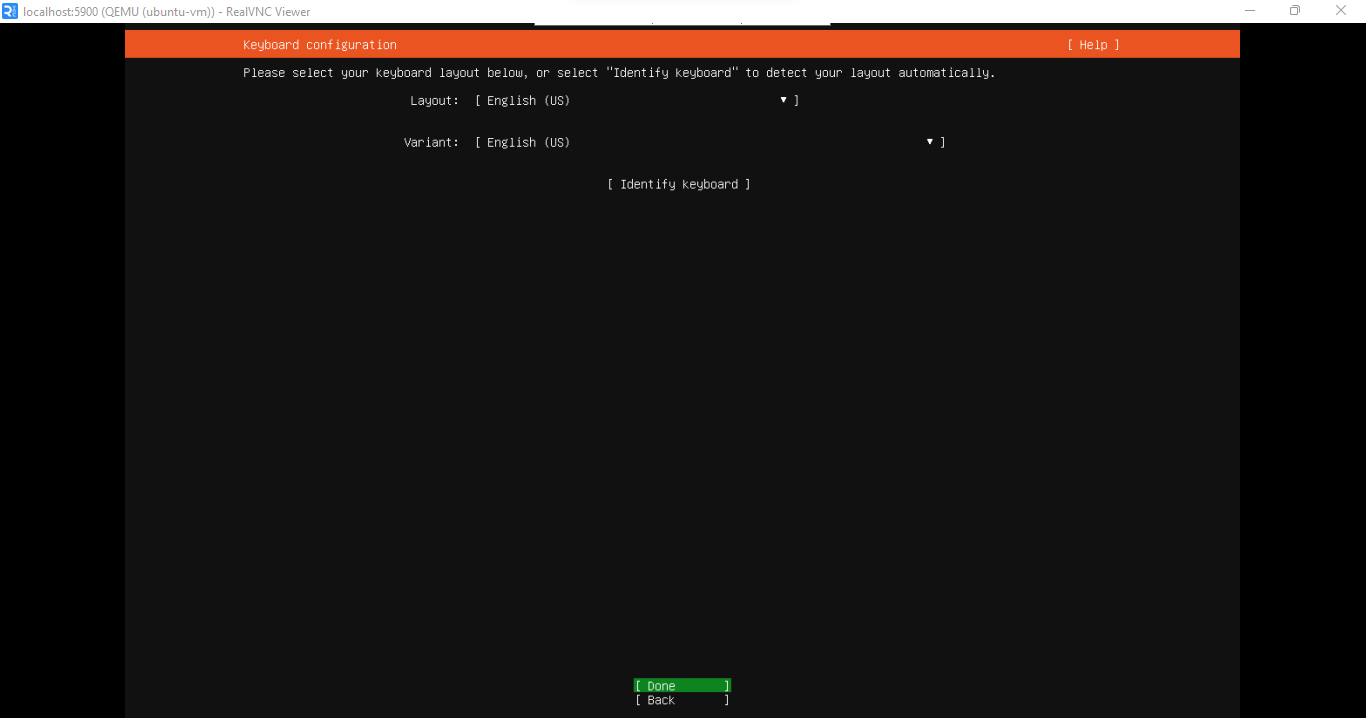Confirm with the Done button
The width and height of the screenshot is (1366, 718).
click(682, 686)
